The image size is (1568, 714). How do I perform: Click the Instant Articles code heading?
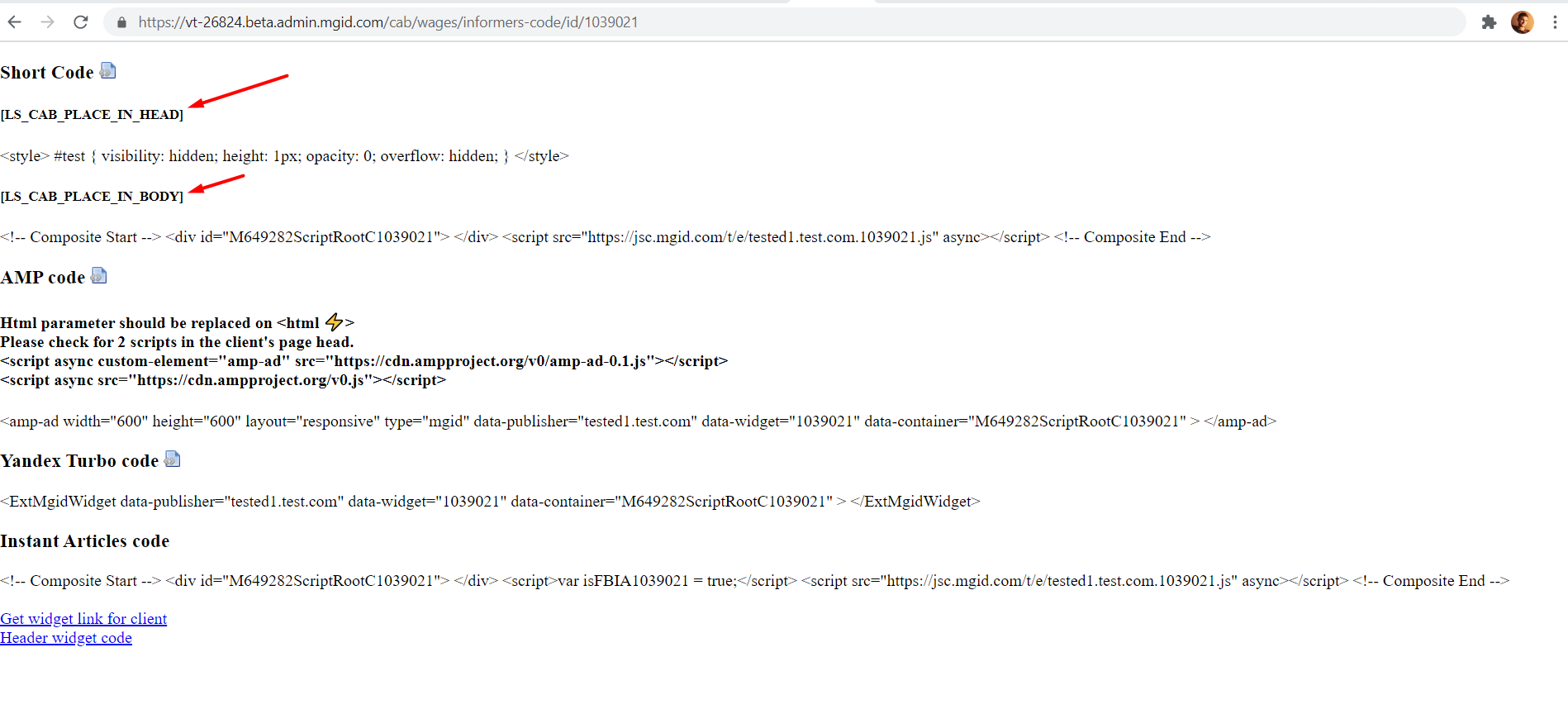(85, 541)
